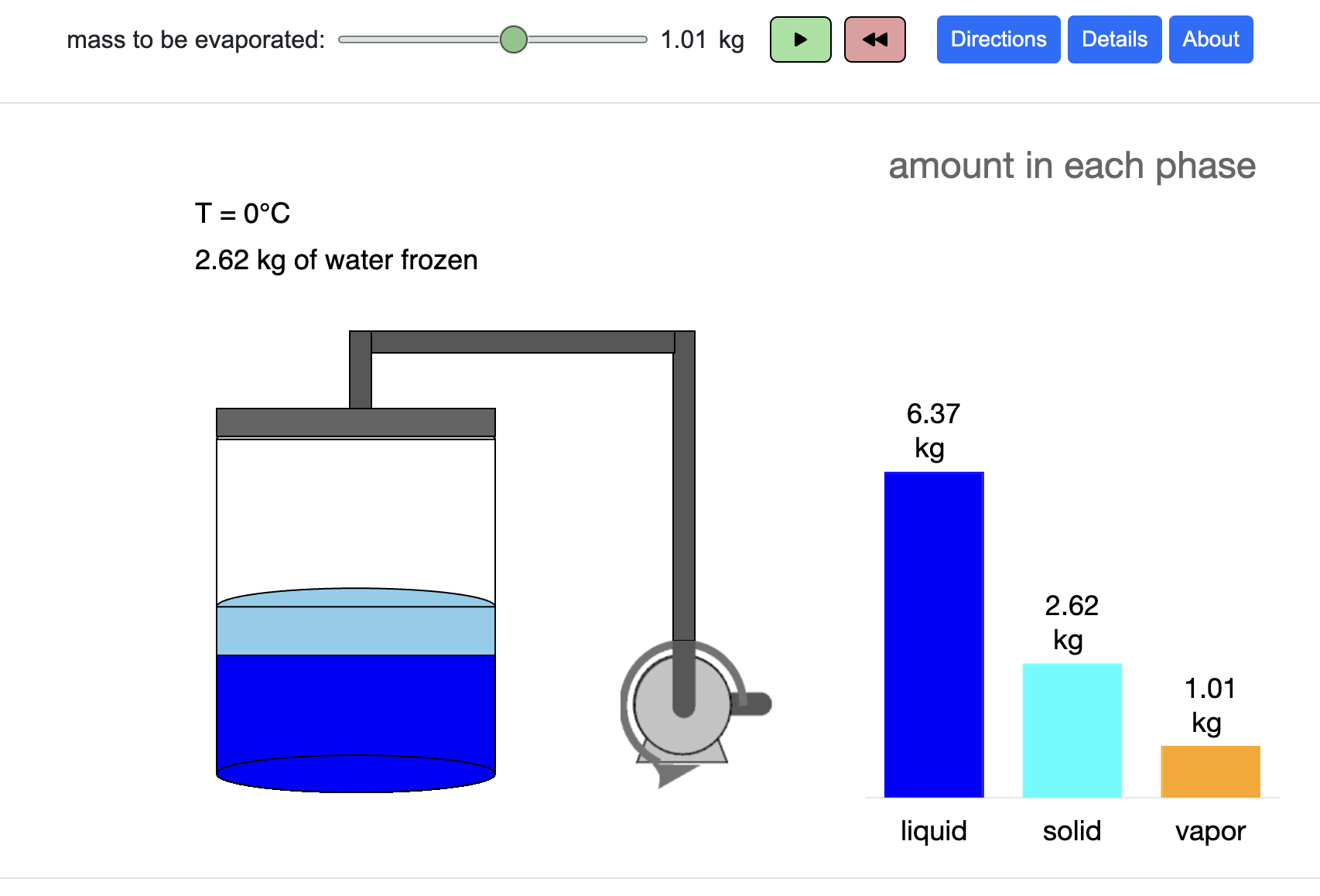Screen dimensions: 1320x896
Task: Click the 'amount in each phase' title
Action: [1072, 166]
